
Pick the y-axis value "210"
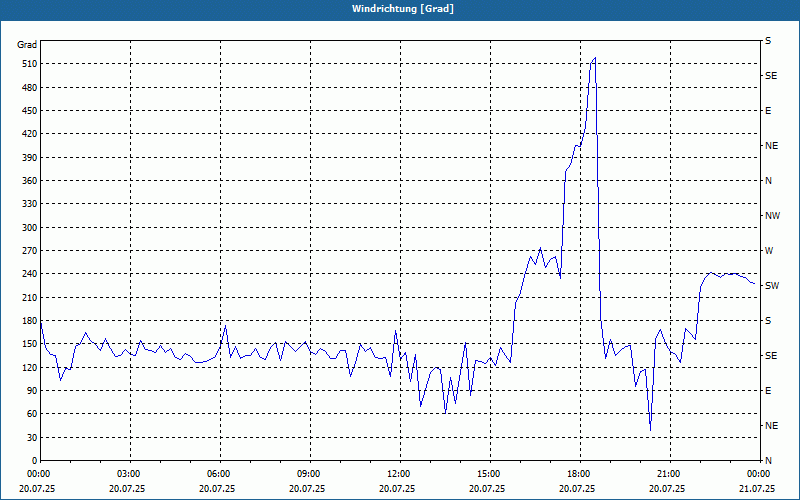coord(30,297)
